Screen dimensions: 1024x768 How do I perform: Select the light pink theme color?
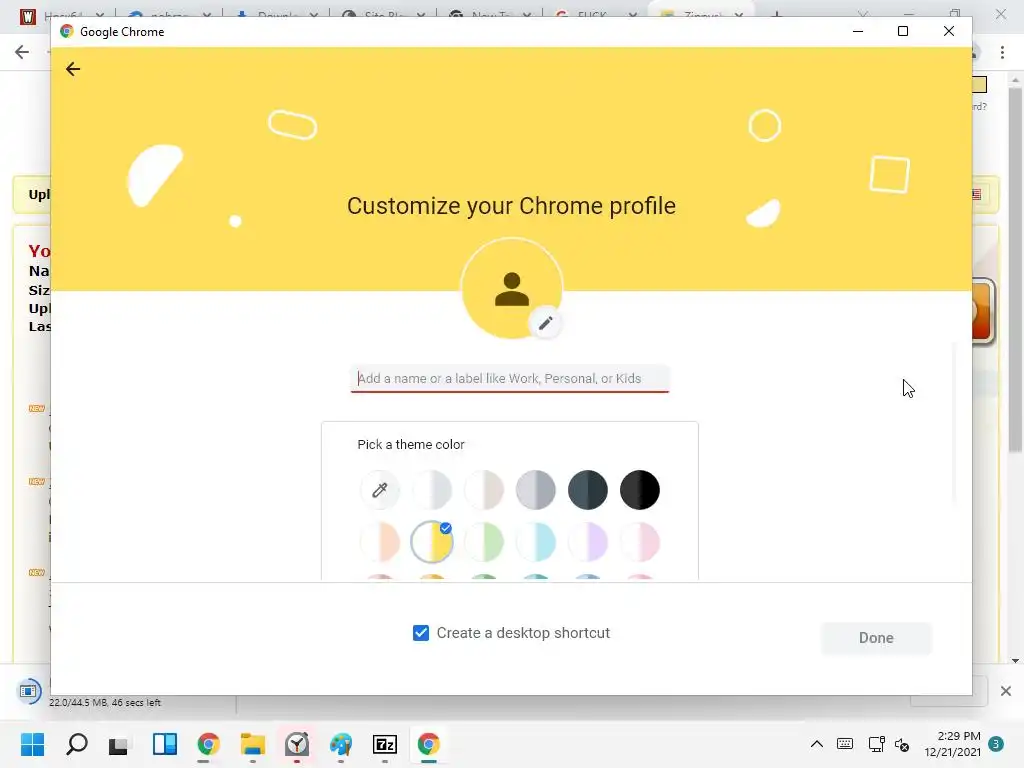[x=639, y=542]
